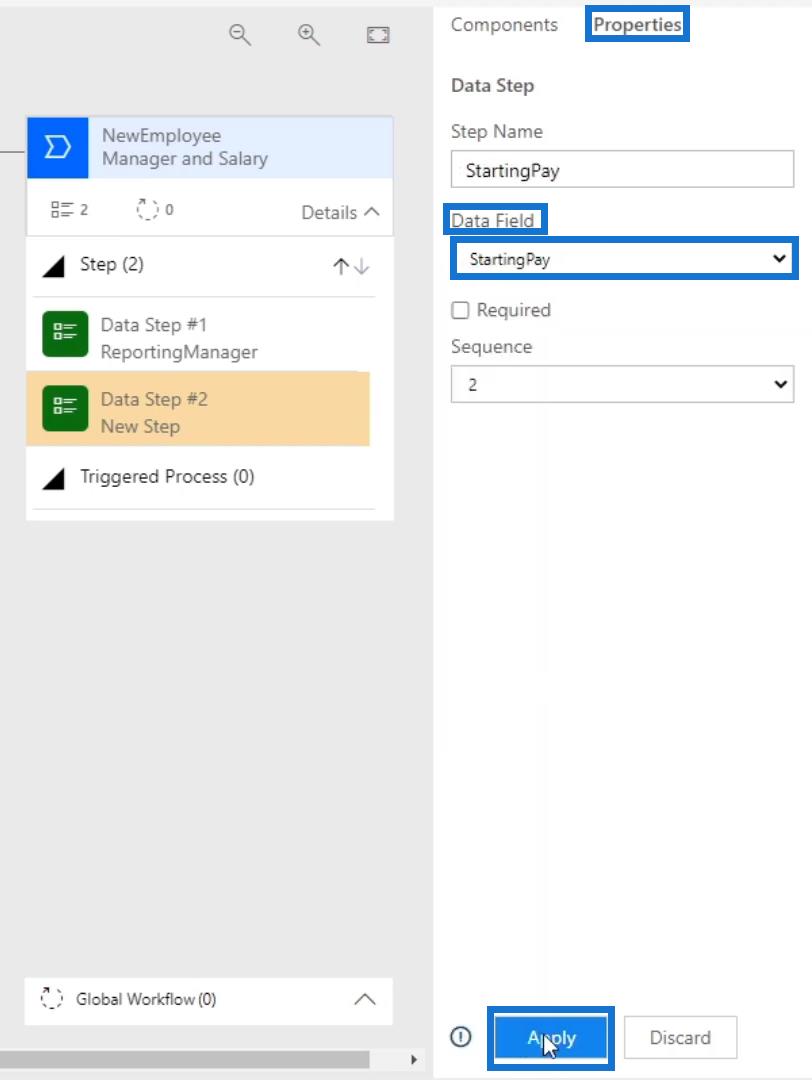Image resolution: width=812 pixels, height=1080 pixels.
Task: Open the Sequence dropdown
Action: (x=622, y=384)
